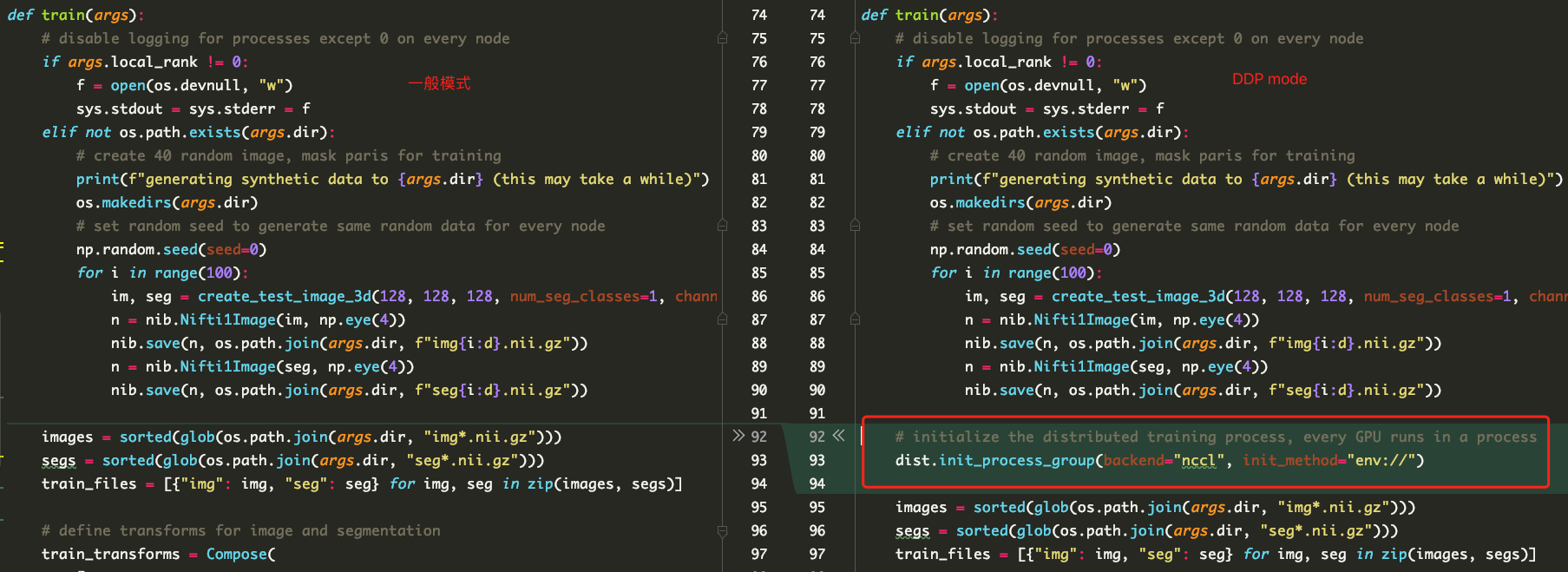
Task: Click 'im, seg = create_test_image_3d' line in right pane
Action: (1265, 296)
